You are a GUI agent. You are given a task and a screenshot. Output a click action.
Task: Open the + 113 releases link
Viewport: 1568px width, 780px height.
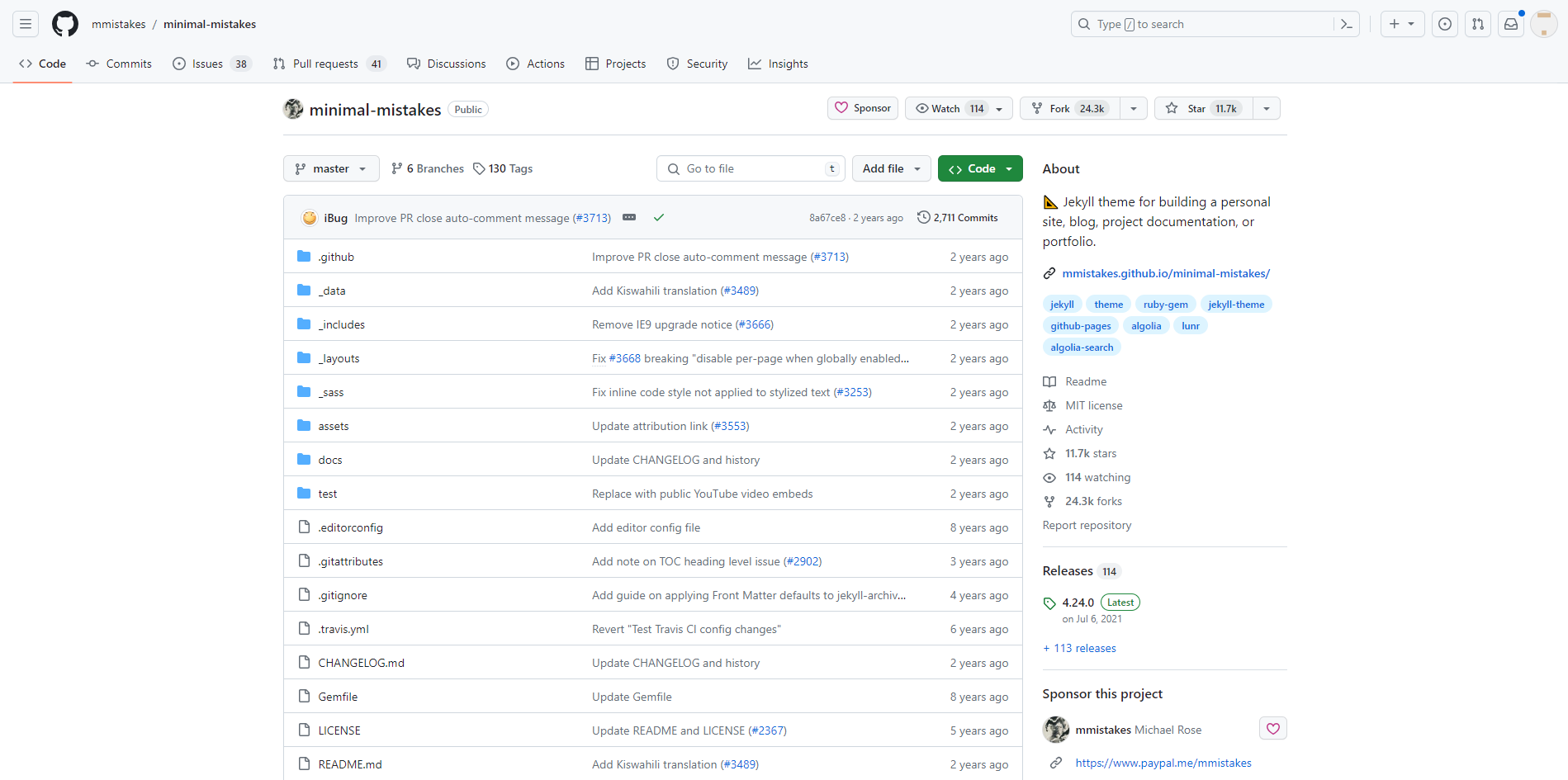[x=1079, y=648]
